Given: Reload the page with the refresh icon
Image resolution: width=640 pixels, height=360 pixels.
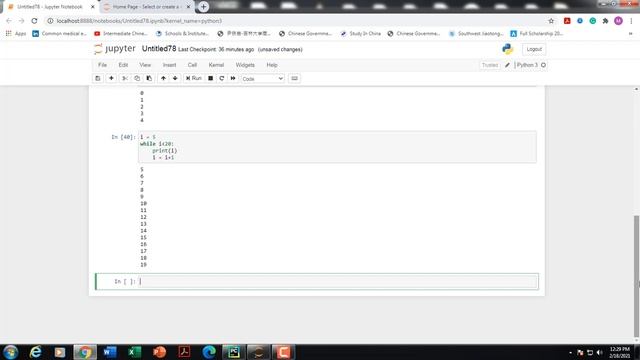Looking at the screenshot, I should [x=34, y=21].
